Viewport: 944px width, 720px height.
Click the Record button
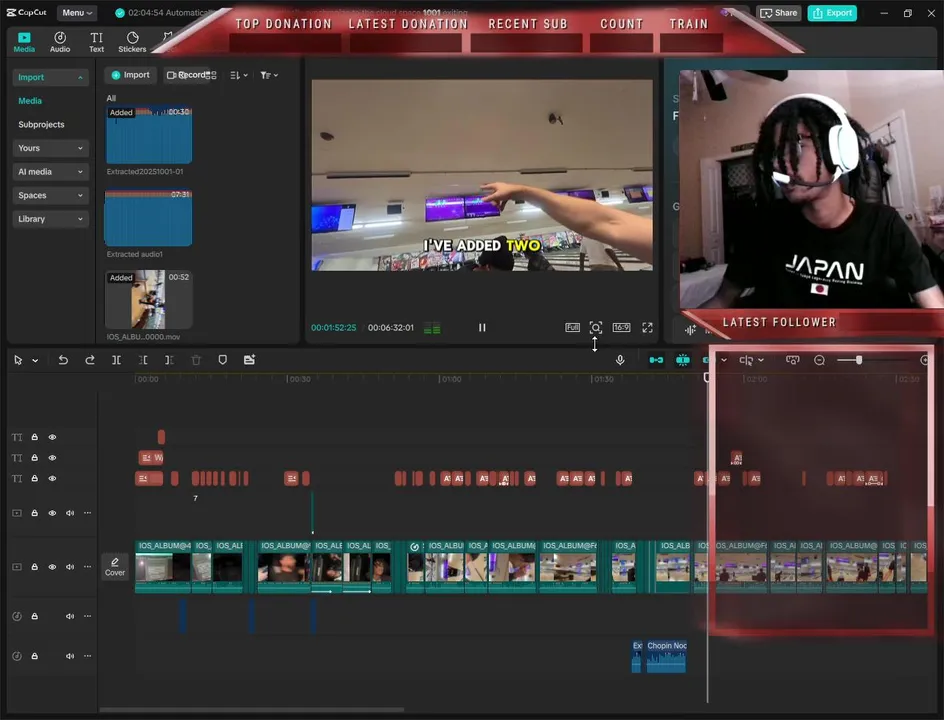[x=188, y=75]
